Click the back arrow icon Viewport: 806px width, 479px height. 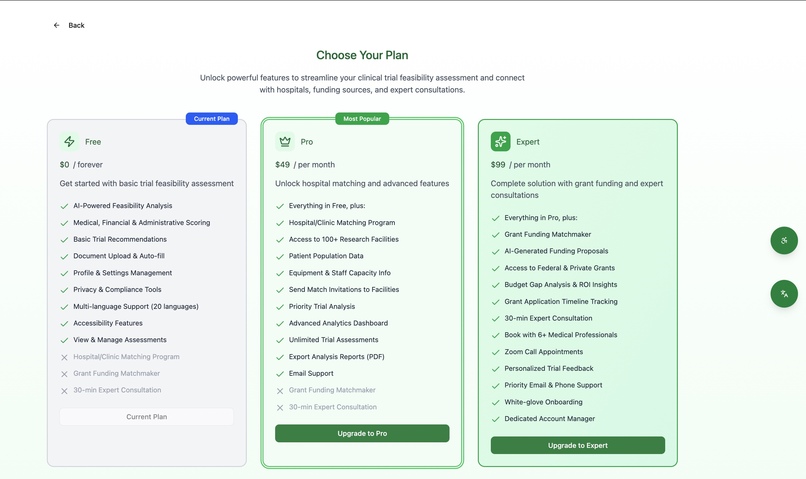(x=57, y=25)
